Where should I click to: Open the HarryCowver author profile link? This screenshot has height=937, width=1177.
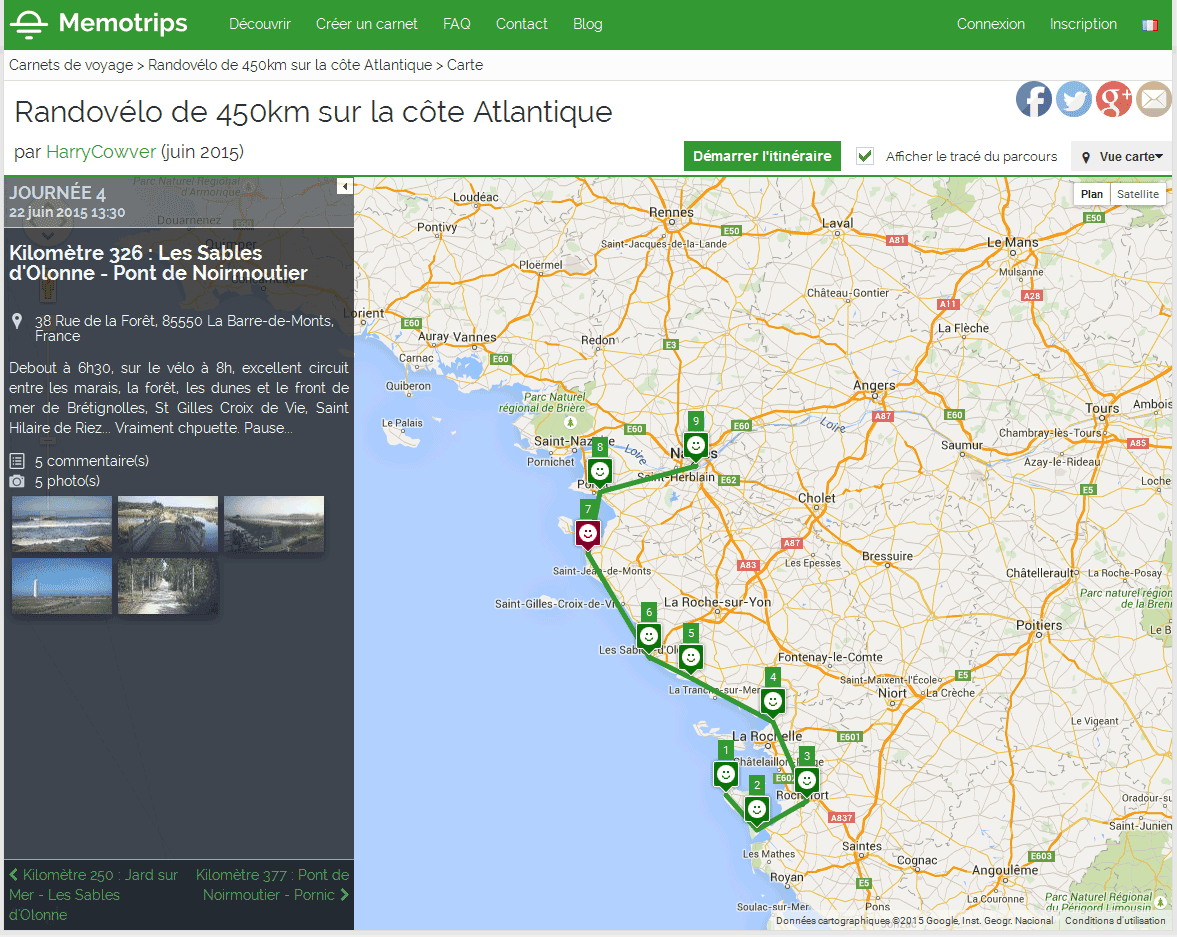coord(101,152)
